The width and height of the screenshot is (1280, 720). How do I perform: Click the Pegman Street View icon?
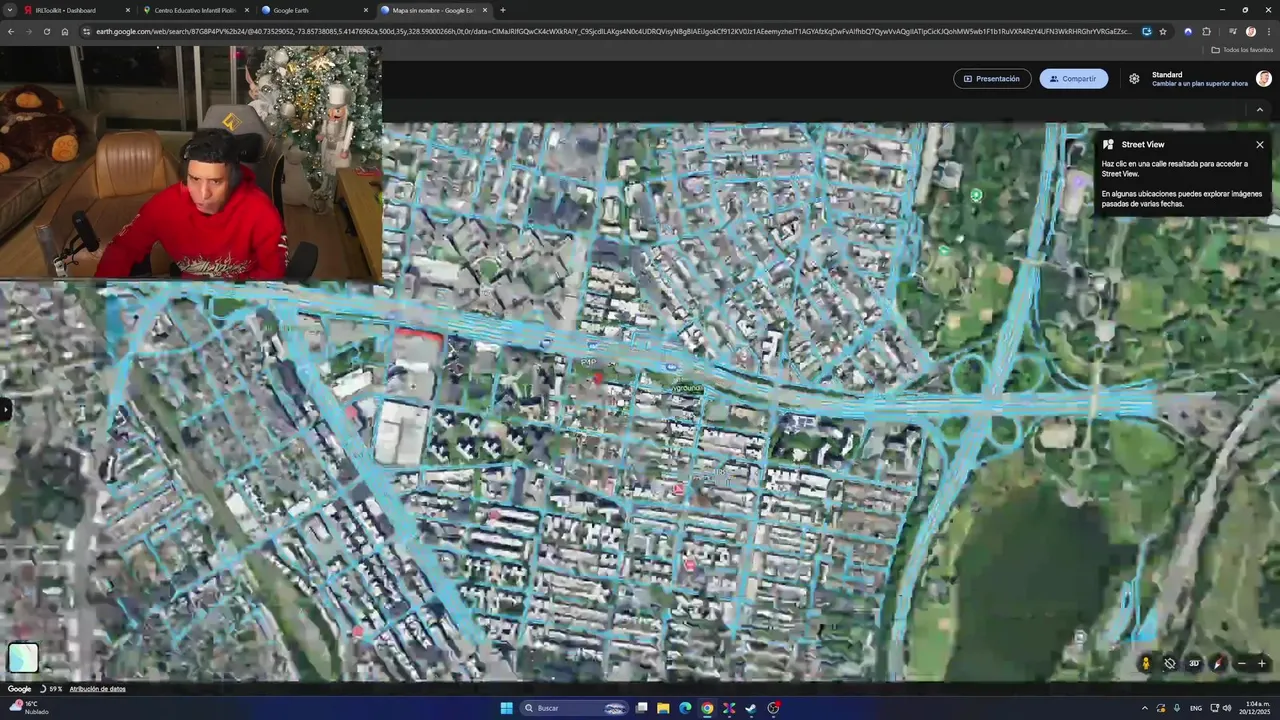click(x=1146, y=663)
